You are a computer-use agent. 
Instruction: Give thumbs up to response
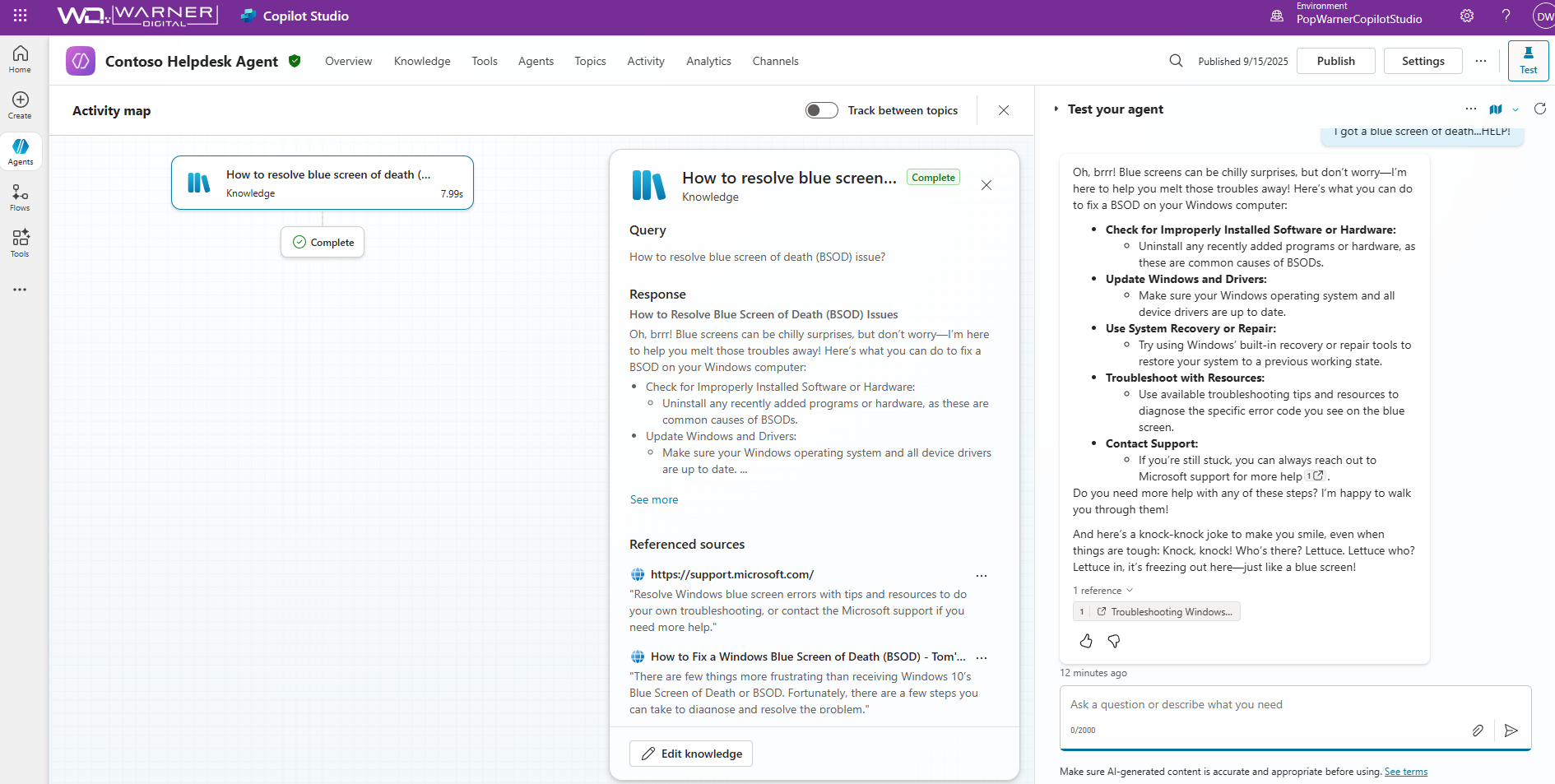1086,641
